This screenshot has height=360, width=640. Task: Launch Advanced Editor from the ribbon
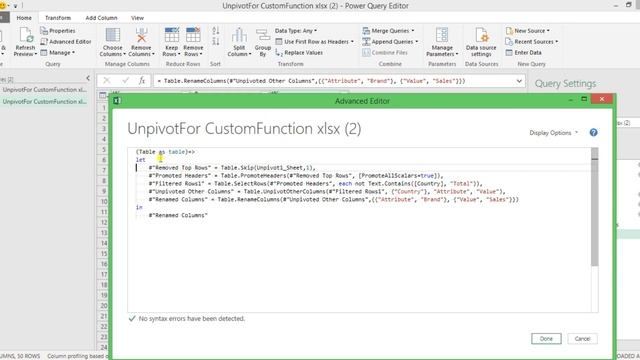point(66,42)
